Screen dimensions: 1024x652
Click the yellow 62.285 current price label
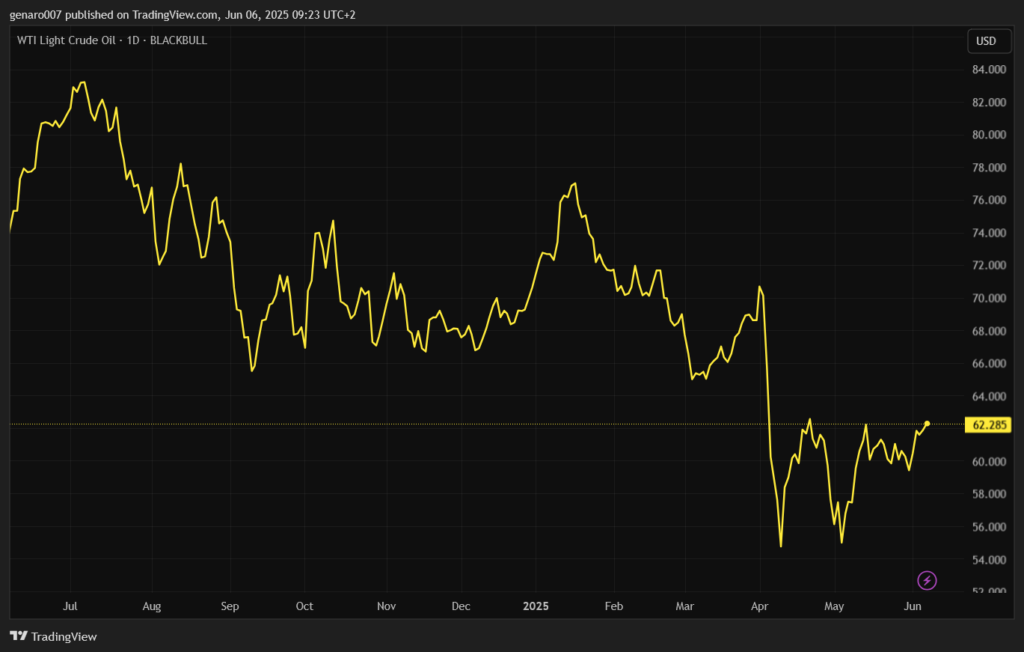pyautogui.click(x=988, y=425)
